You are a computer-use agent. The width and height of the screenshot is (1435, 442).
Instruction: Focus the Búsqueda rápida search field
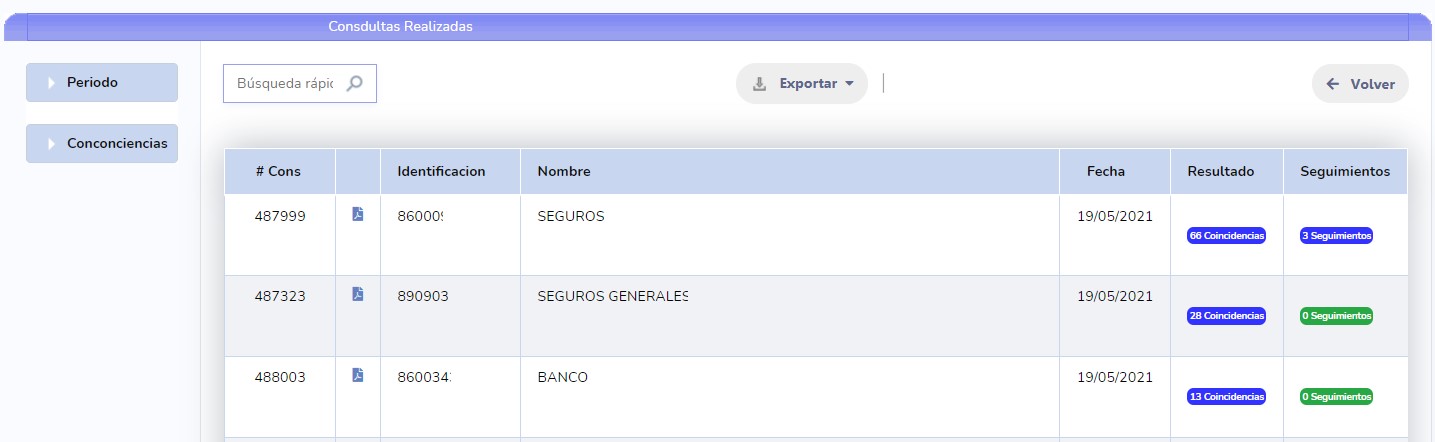(285, 84)
